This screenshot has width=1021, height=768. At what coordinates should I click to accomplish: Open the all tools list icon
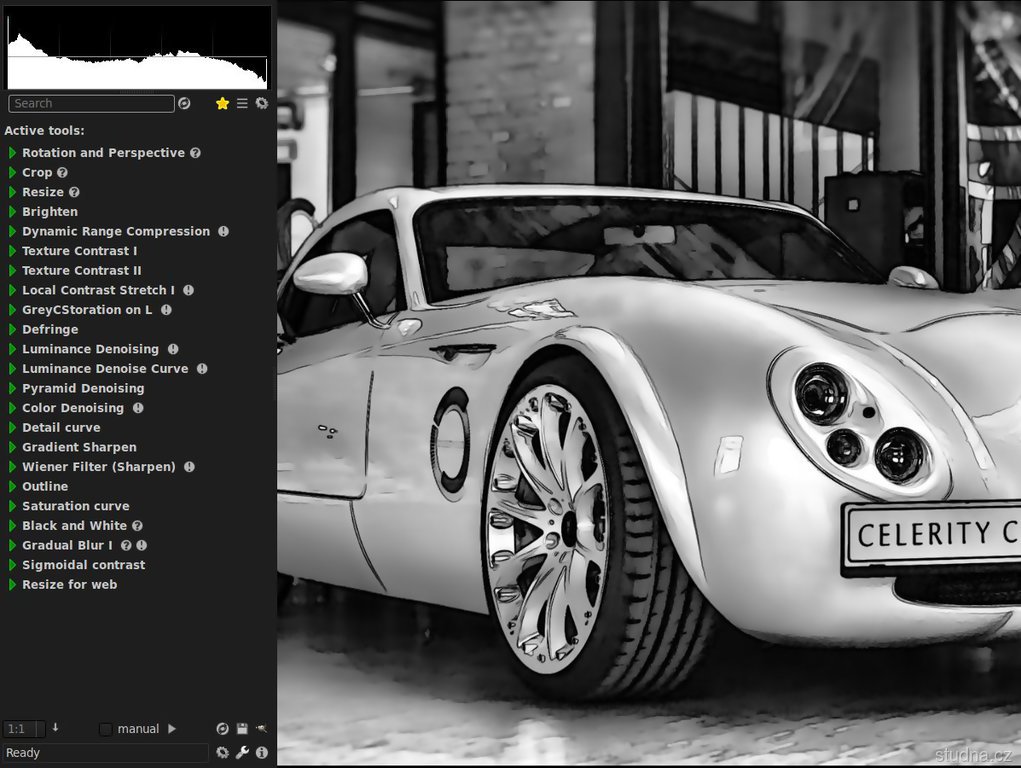pyautogui.click(x=242, y=103)
